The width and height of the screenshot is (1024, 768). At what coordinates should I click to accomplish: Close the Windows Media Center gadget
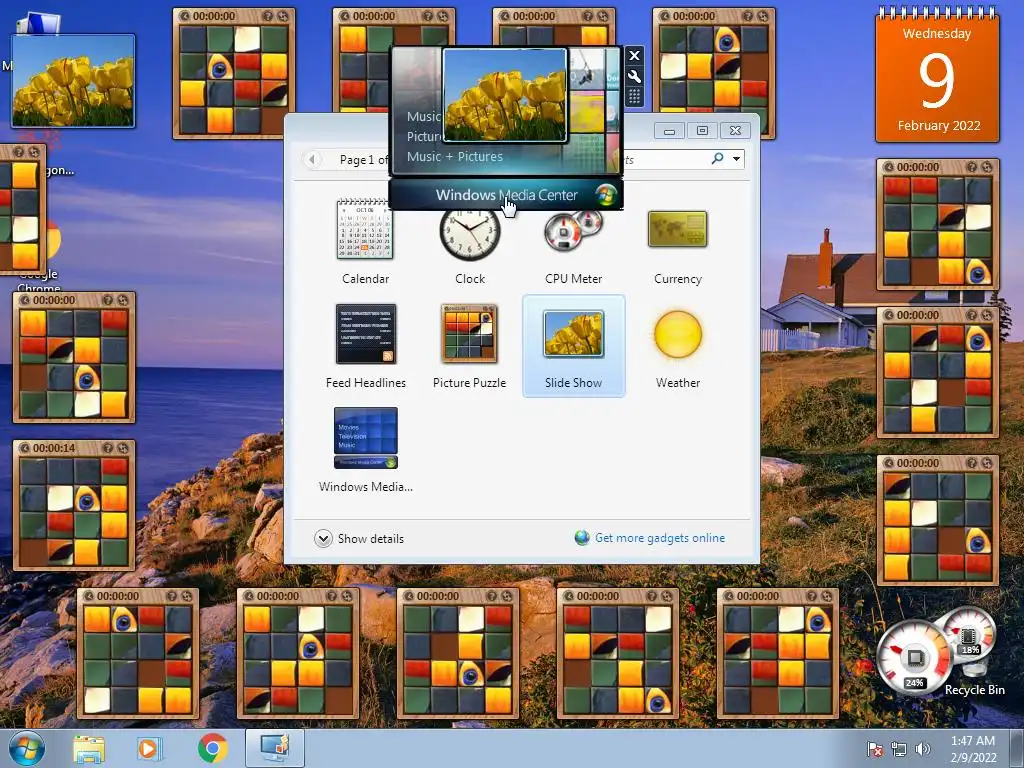click(x=634, y=56)
